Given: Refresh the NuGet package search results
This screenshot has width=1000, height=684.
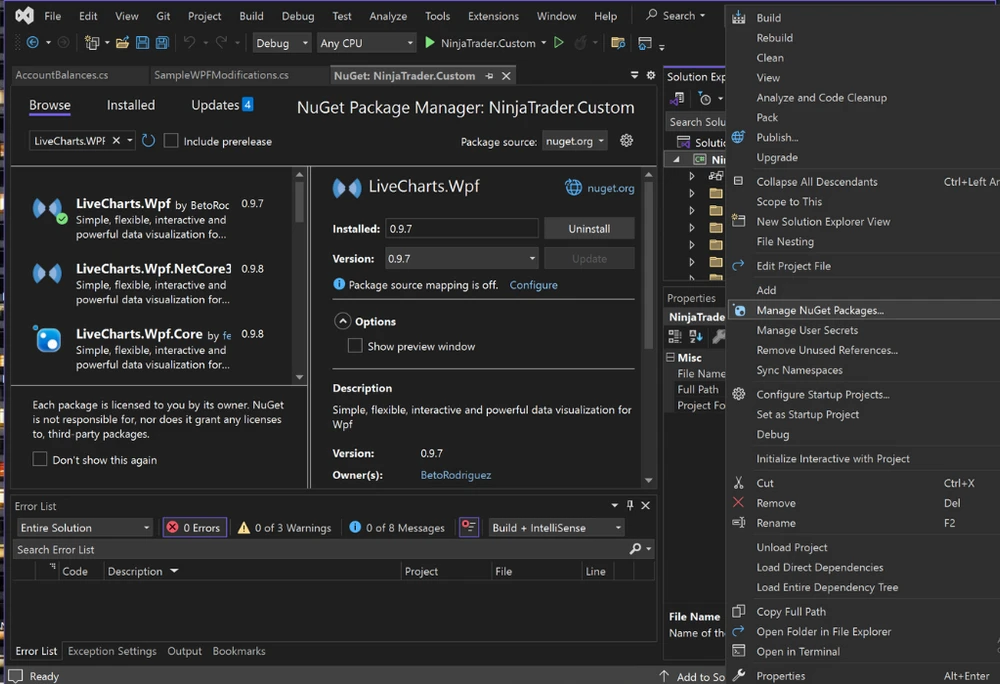Looking at the screenshot, I should pyautogui.click(x=148, y=140).
